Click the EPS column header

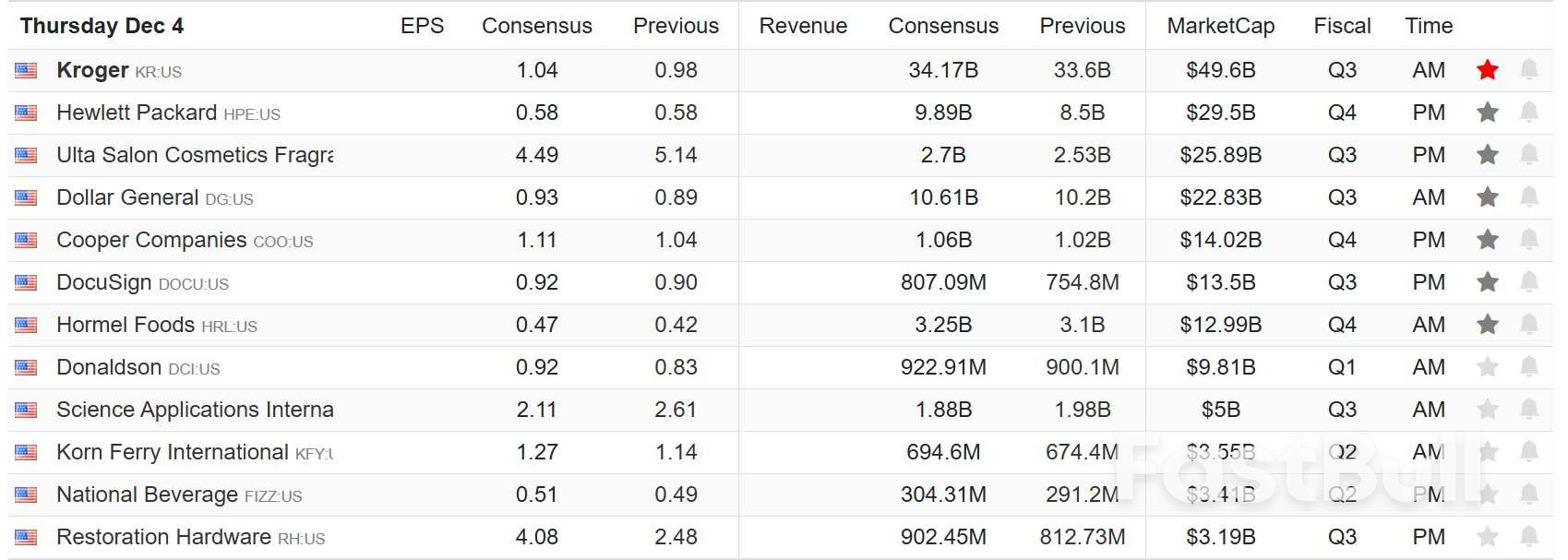[x=422, y=26]
